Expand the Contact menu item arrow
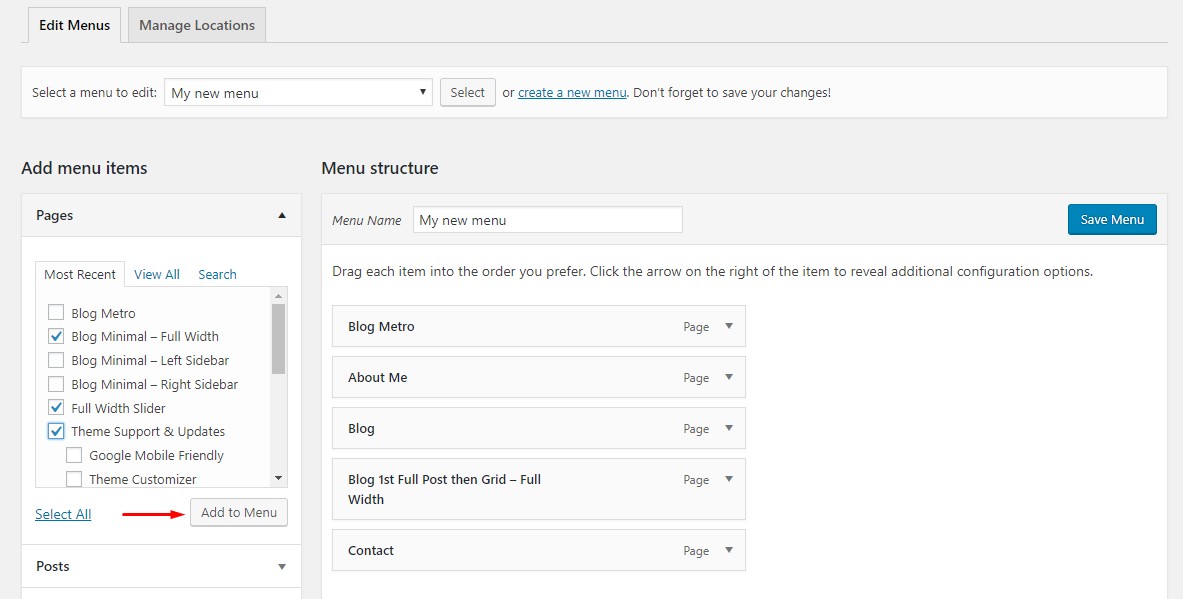 (729, 550)
